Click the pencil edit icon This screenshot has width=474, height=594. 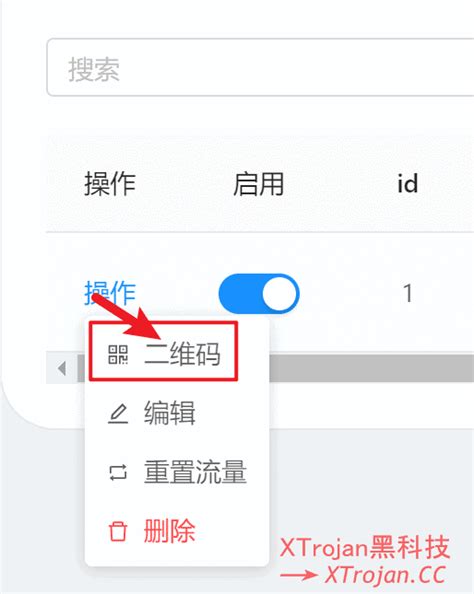click(118, 414)
